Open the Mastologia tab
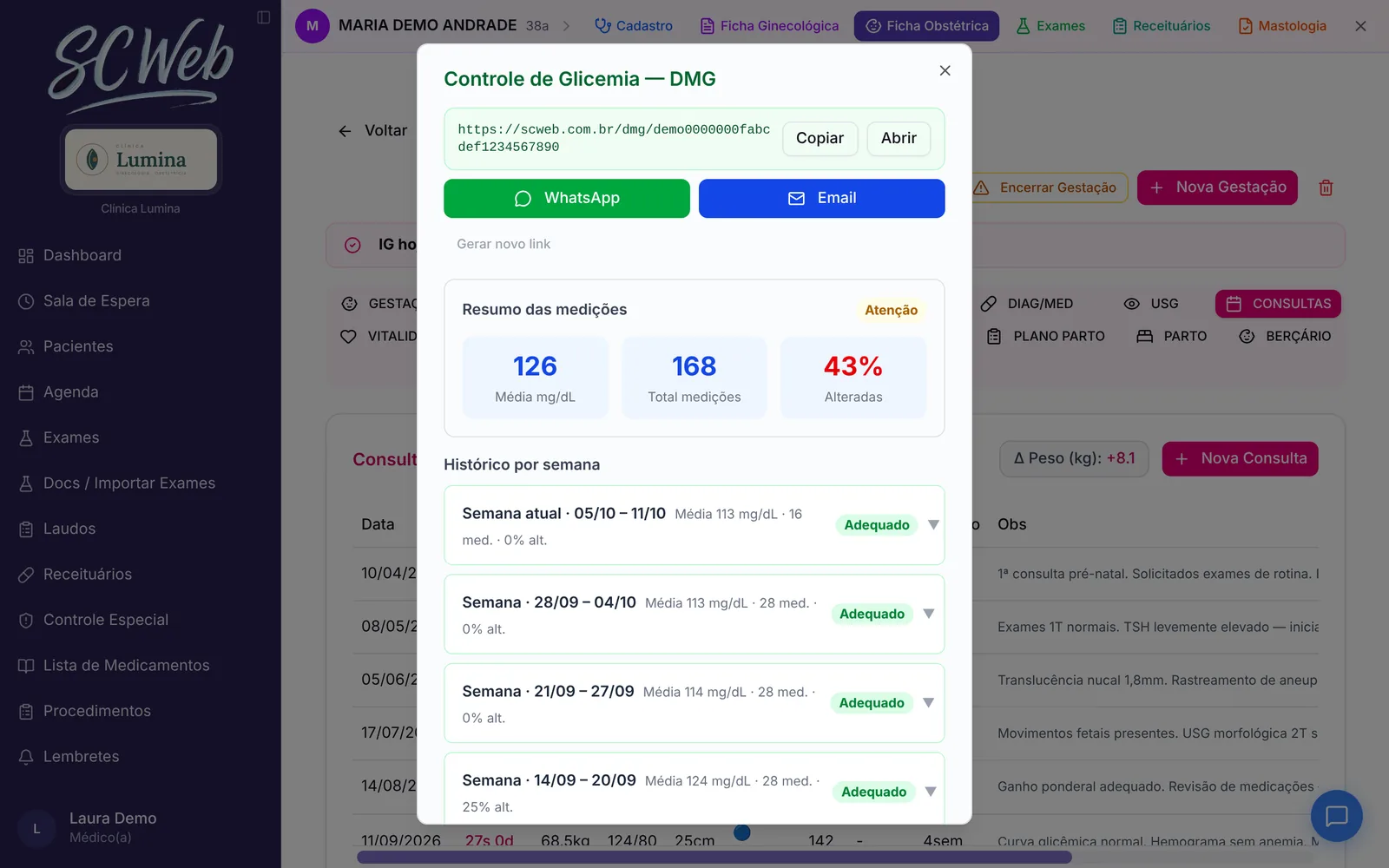Viewport: 1389px width, 868px height. click(x=1282, y=26)
